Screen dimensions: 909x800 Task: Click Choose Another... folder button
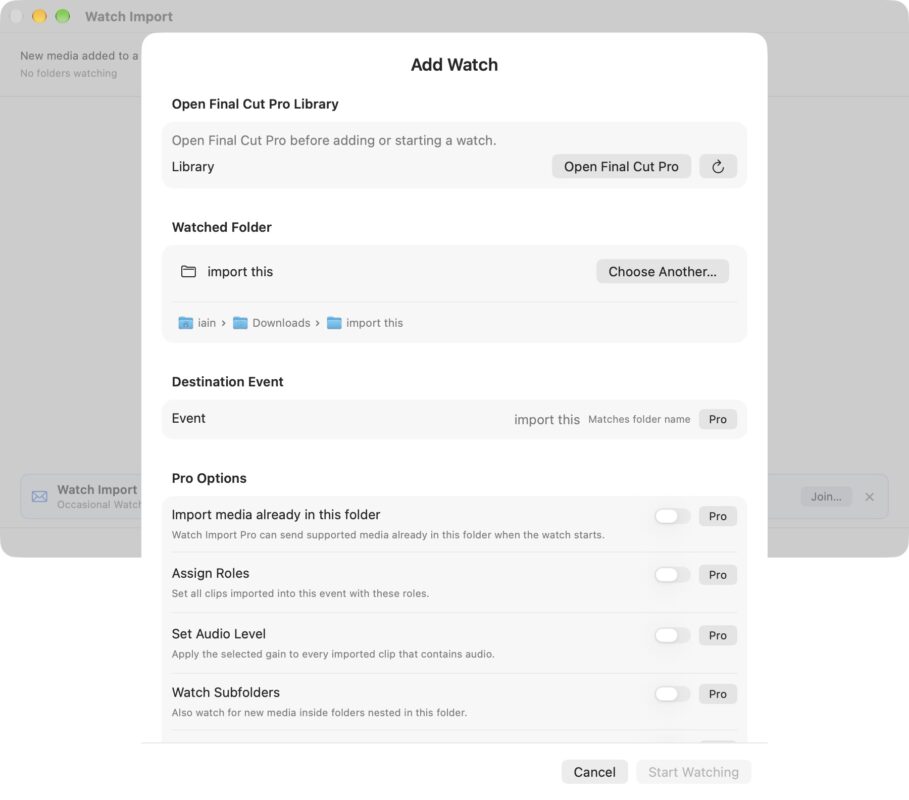(x=662, y=271)
